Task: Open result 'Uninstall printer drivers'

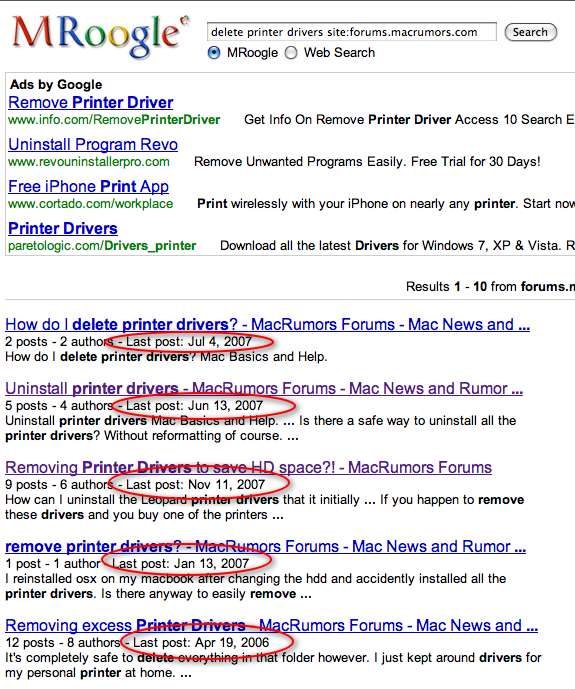Action: tap(264, 388)
